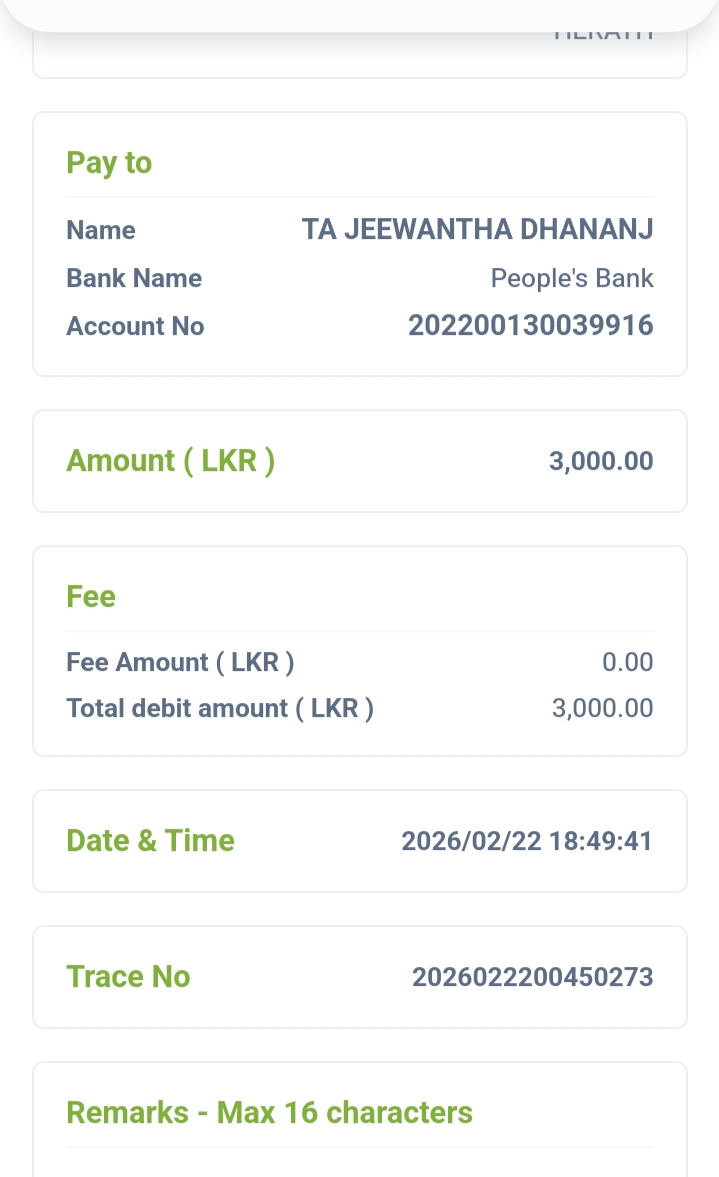Select the timestamp 2026/02/22 18:49:41

click(526, 841)
